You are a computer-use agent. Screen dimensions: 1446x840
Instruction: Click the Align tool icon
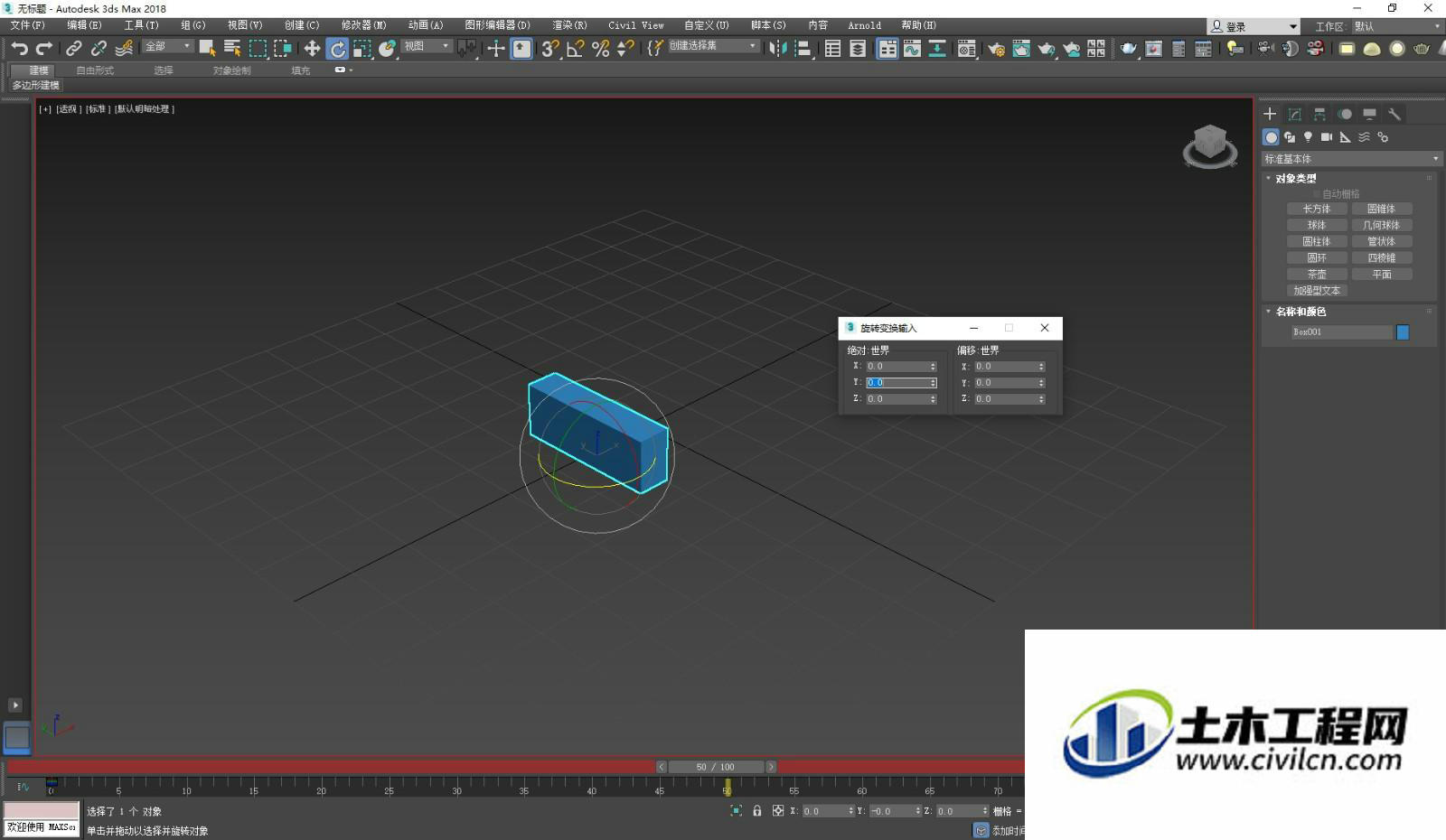[803, 48]
